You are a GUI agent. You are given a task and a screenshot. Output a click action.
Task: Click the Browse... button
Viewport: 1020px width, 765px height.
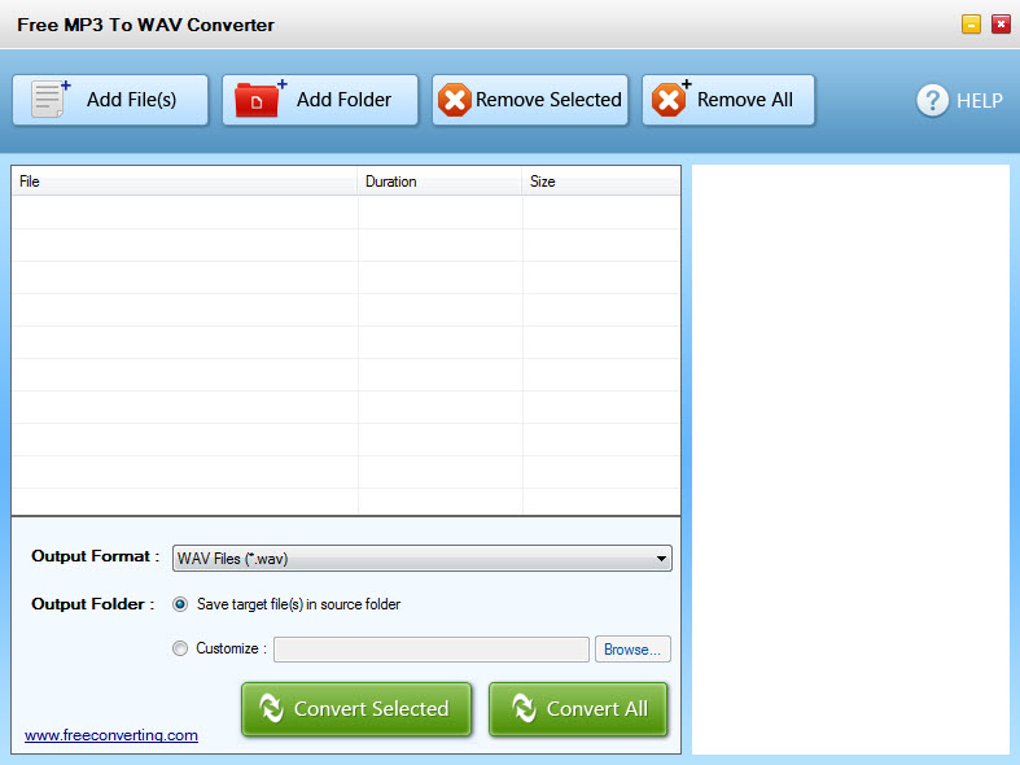click(632, 649)
